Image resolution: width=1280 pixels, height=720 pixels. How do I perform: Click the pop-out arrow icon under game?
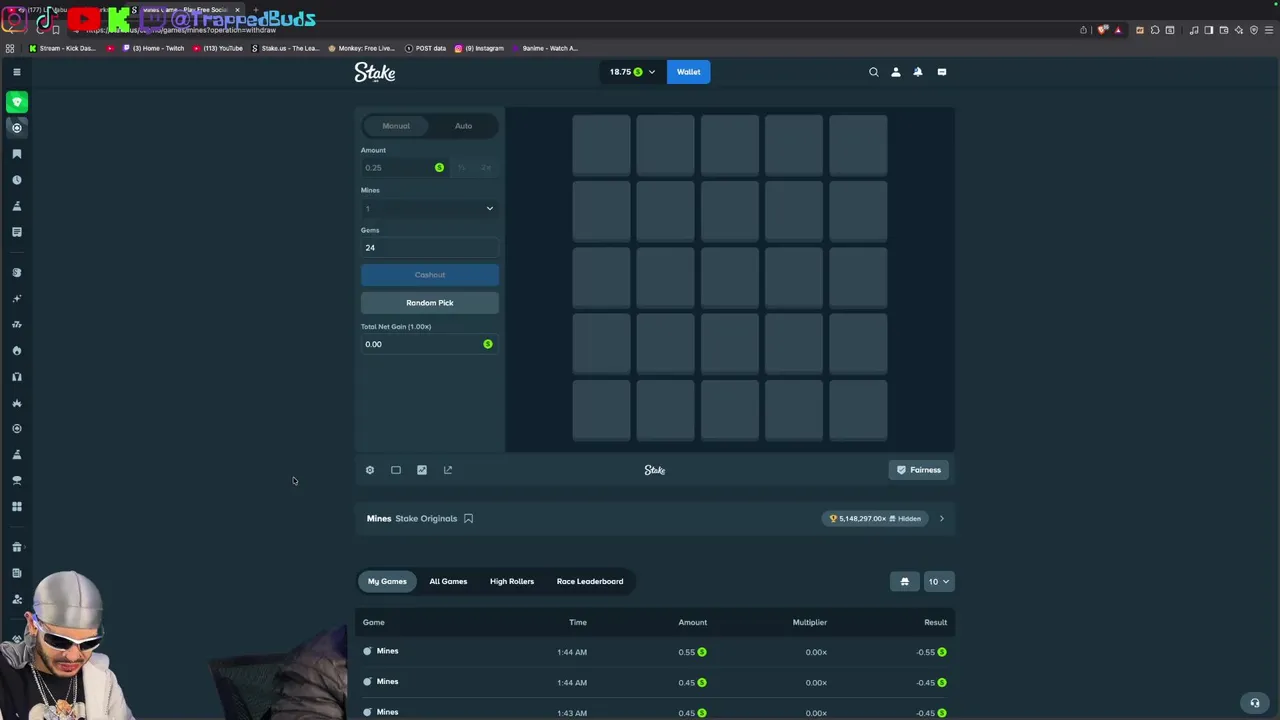click(x=448, y=470)
